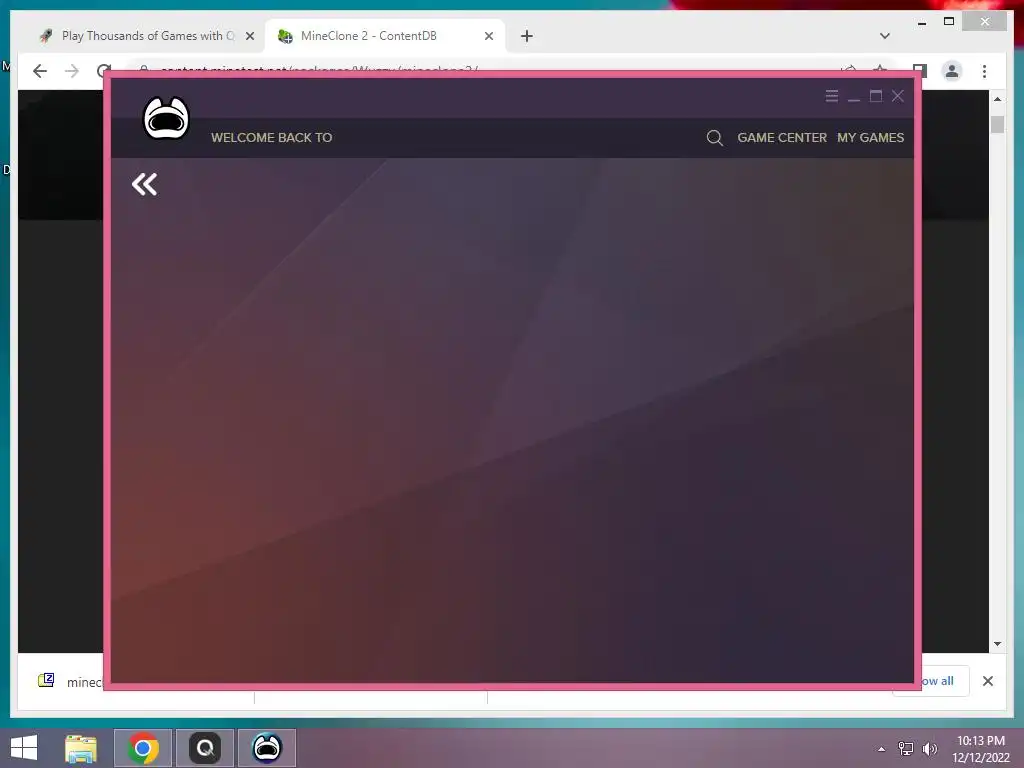The width and height of the screenshot is (1024, 768).
Task: Open Chrome profile avatar
Action: (x=952, y=71)
